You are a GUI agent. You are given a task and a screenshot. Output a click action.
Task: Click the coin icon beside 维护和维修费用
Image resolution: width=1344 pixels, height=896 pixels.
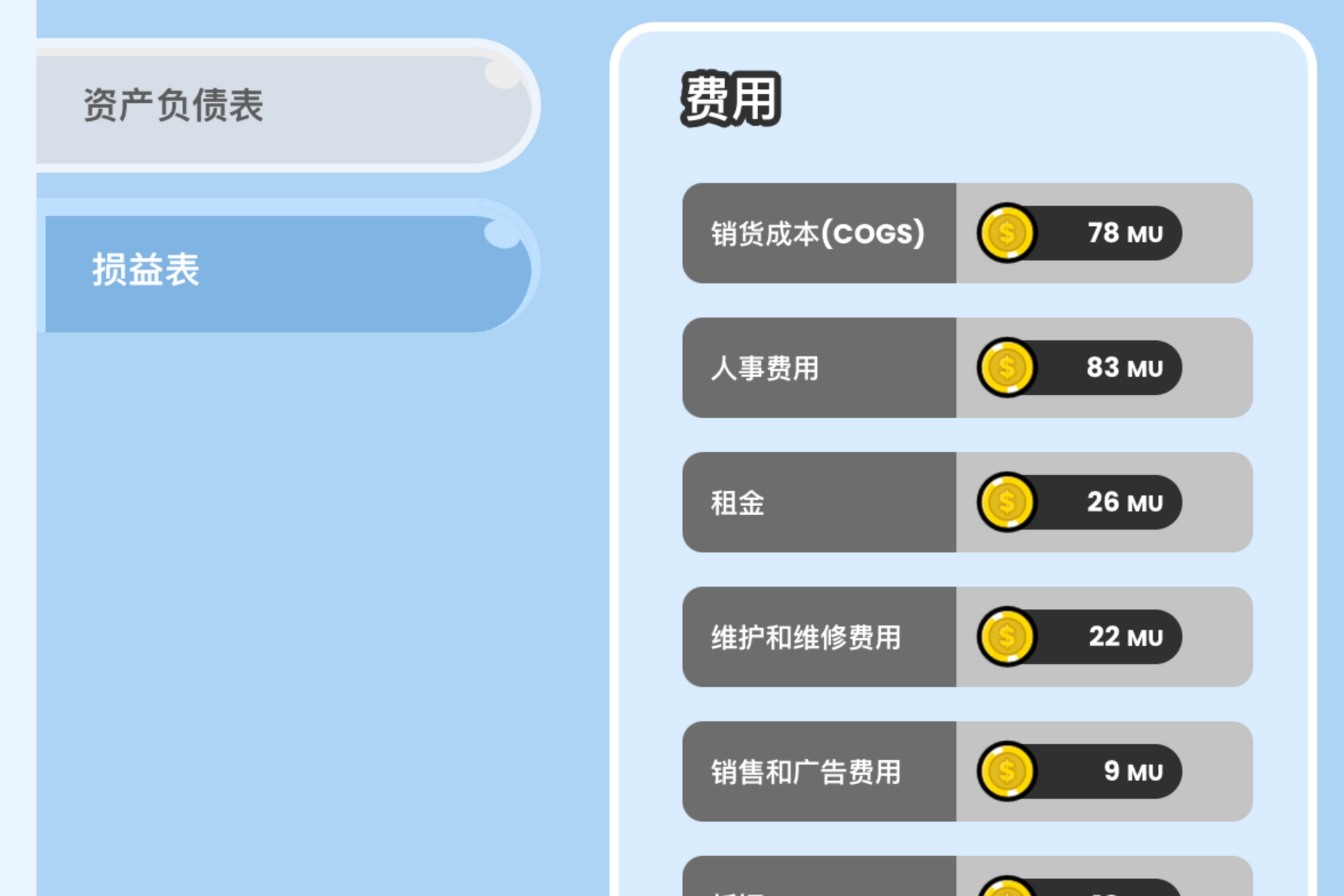[1007, 637]
